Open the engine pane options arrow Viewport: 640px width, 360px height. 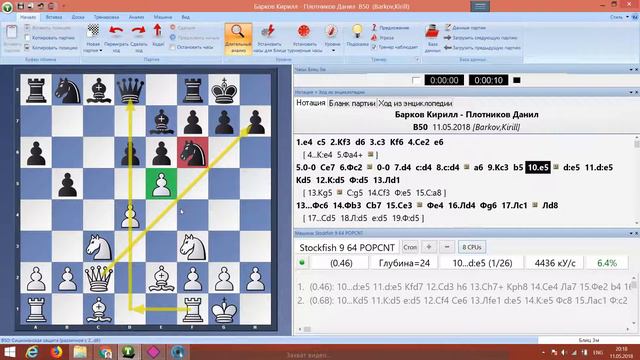pos(631,233)
